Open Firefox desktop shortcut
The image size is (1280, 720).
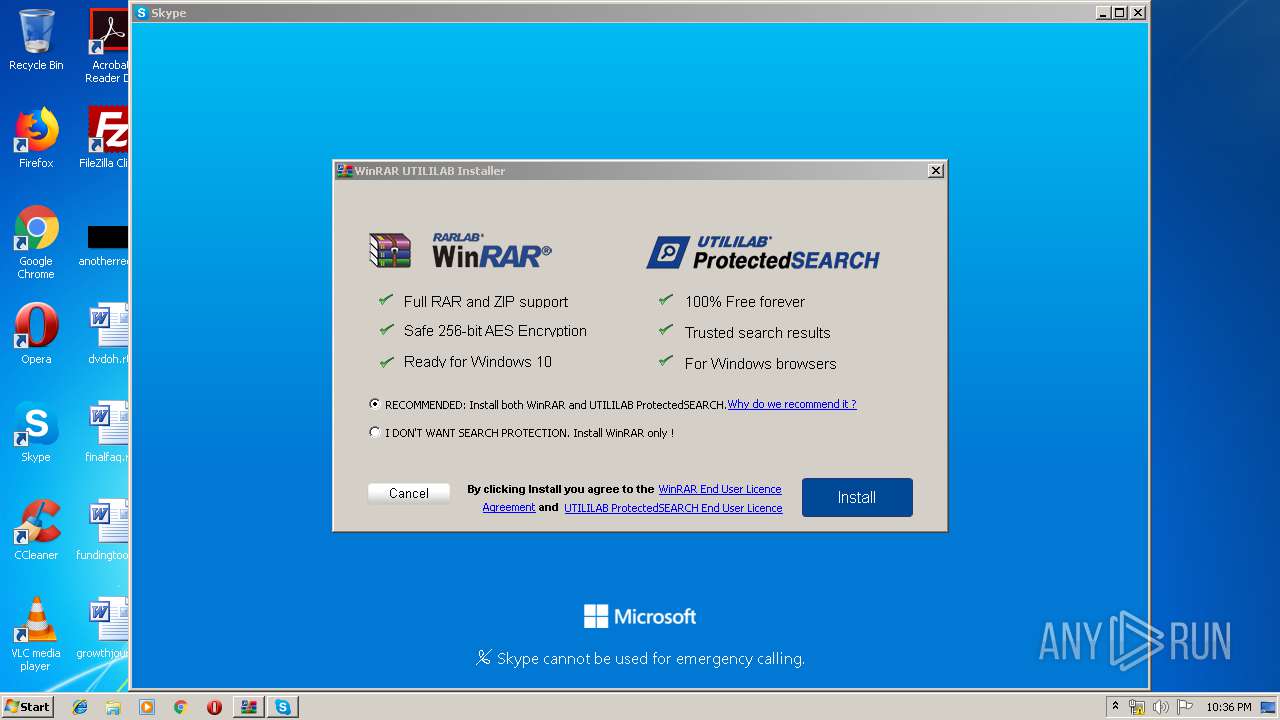(36, 138)
